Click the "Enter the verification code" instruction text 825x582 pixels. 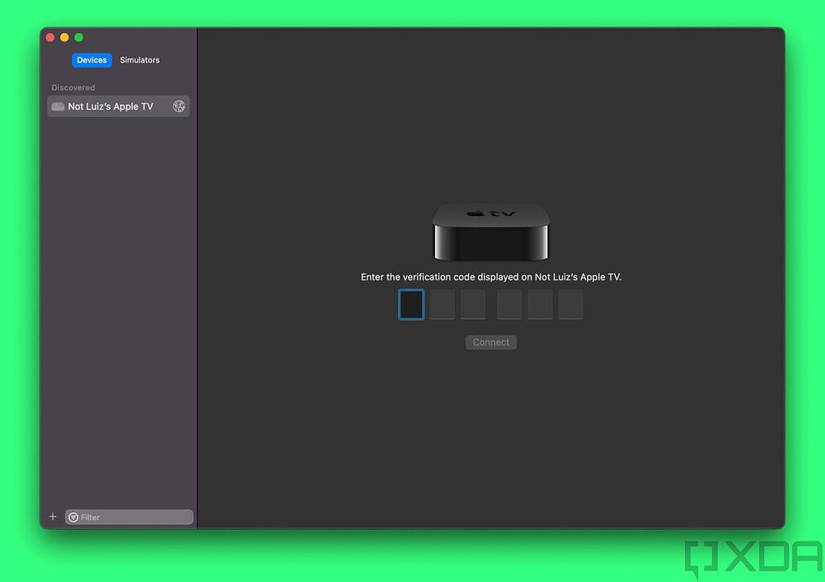coord(491,277)
